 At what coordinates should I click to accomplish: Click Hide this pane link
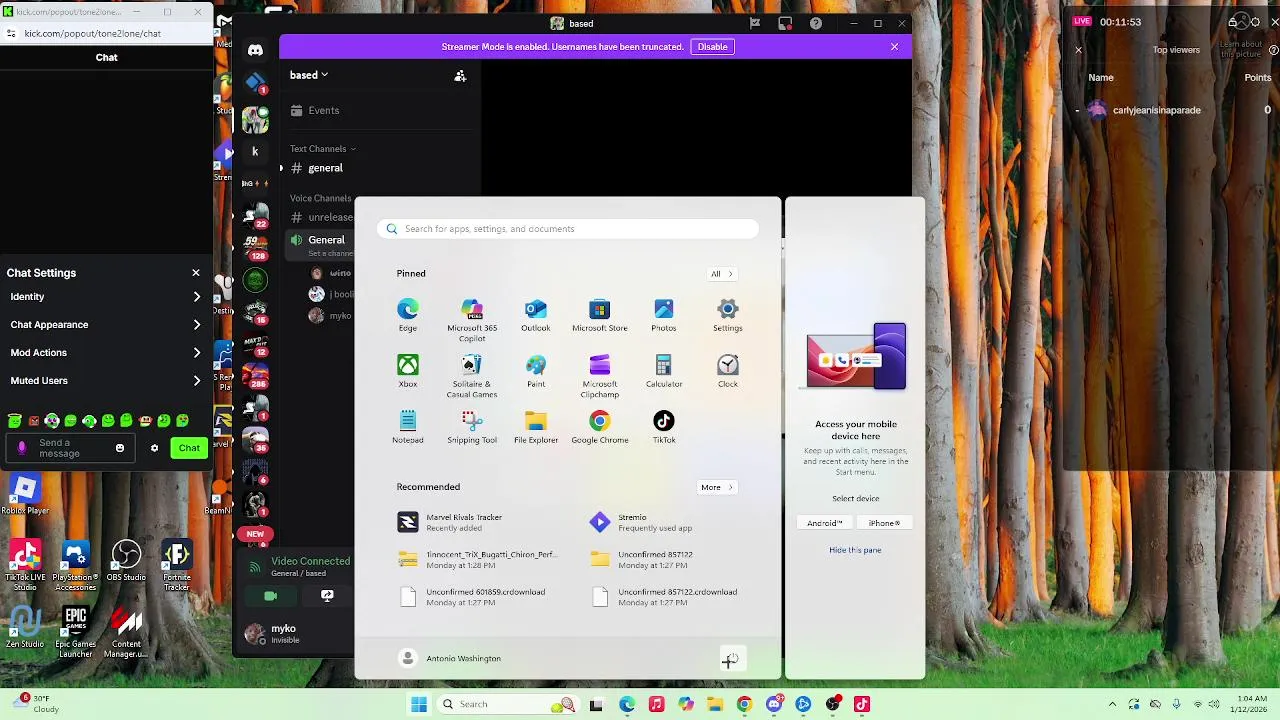[x=855, y=550]
